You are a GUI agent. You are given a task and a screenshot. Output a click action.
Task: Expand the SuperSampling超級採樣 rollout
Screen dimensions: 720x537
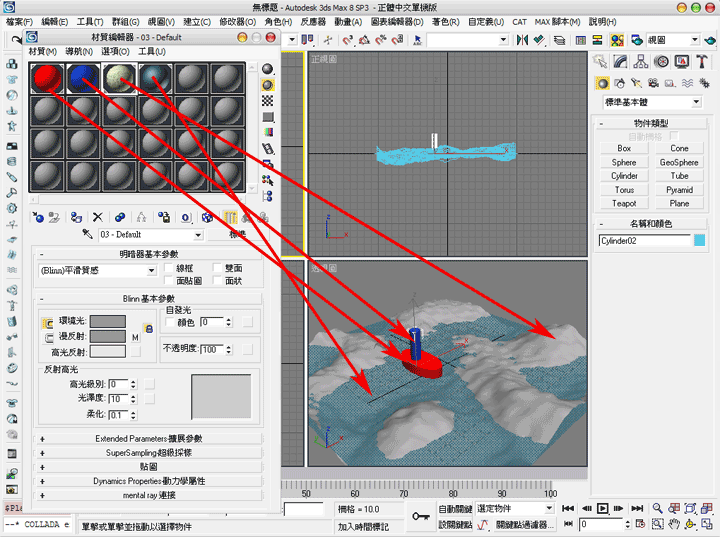coord(149,453)
